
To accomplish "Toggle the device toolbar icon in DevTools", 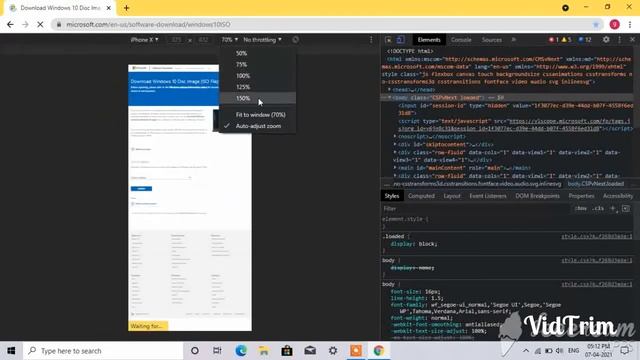I will click(400, 40).
